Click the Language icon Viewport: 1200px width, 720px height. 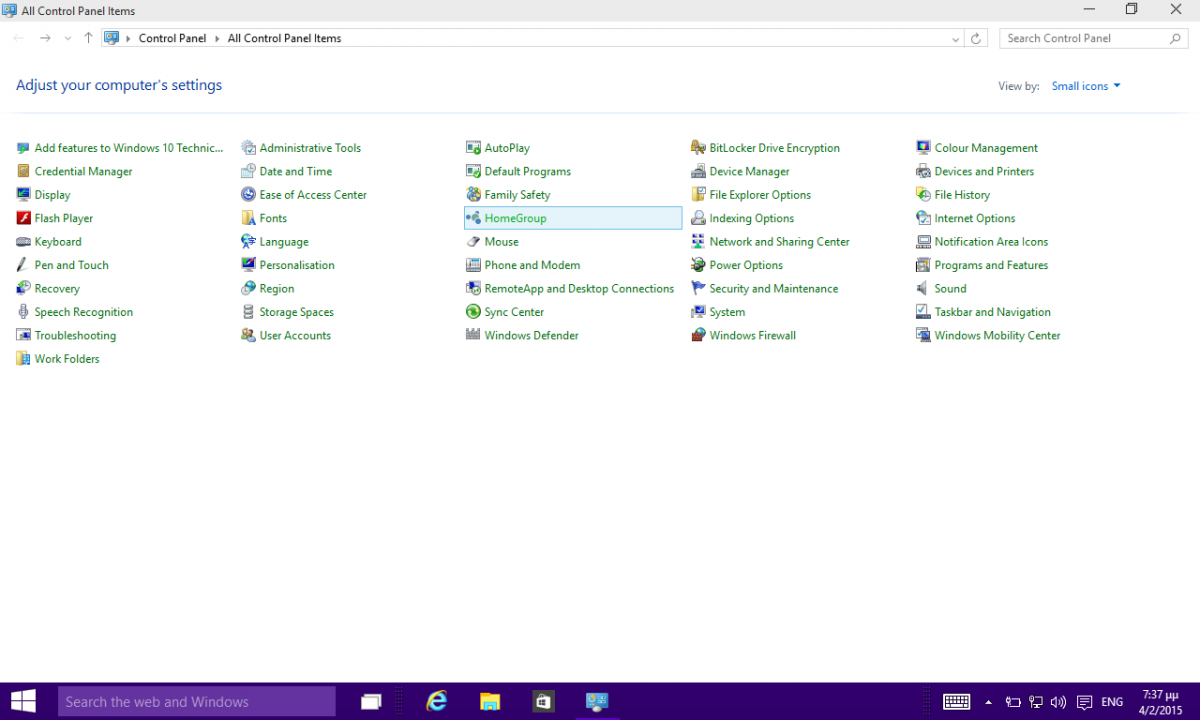248,242
